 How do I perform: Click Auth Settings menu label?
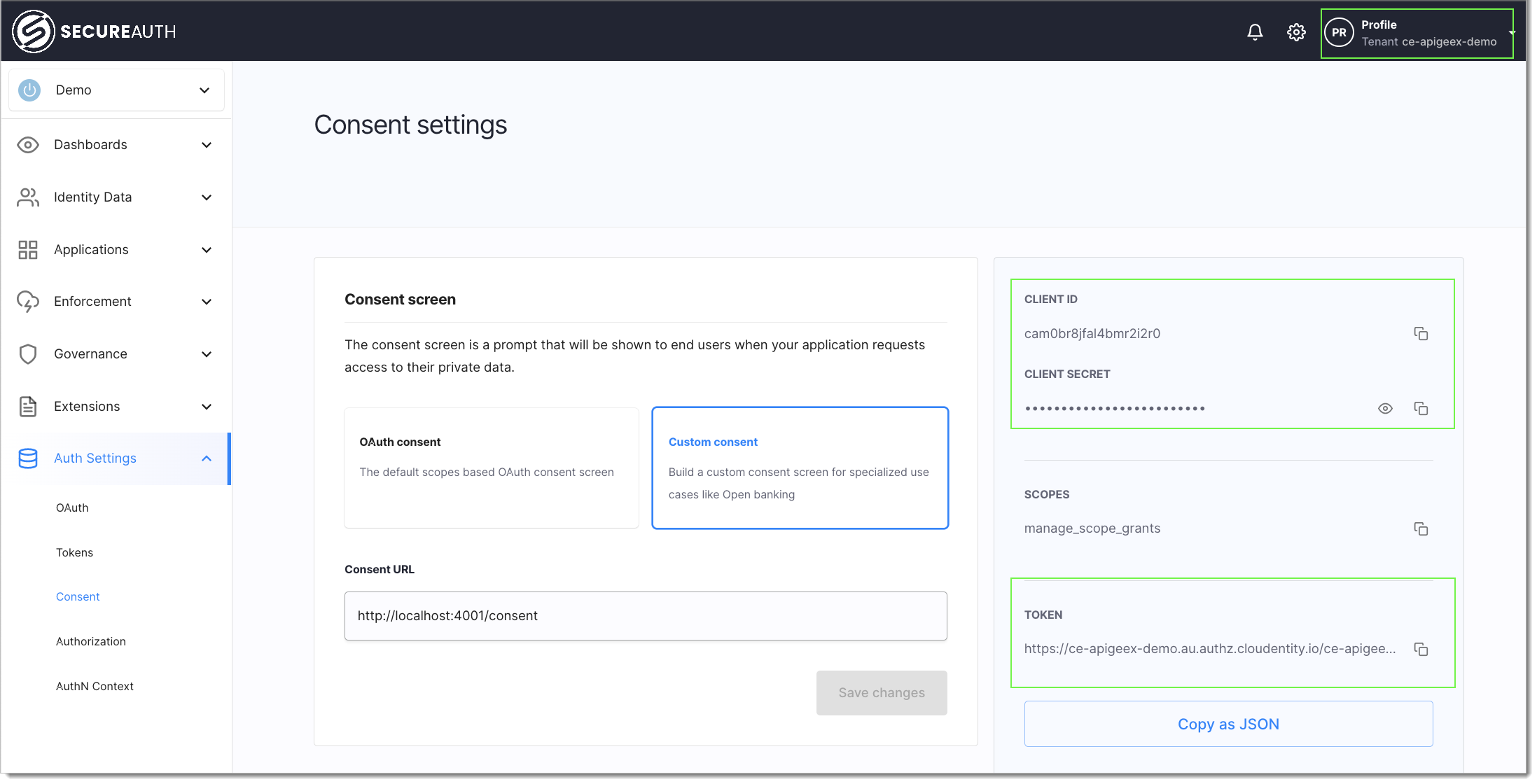point(95,458)
